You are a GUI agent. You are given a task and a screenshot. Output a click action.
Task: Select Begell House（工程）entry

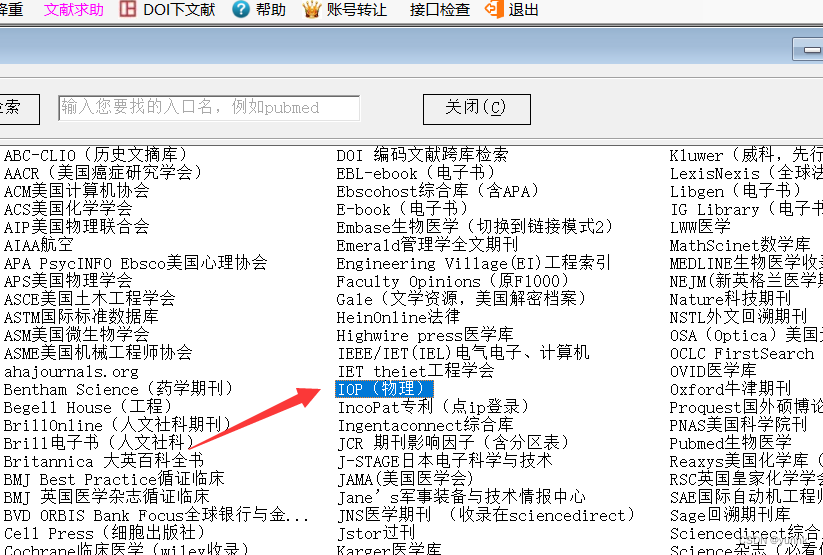click(88, 407)
